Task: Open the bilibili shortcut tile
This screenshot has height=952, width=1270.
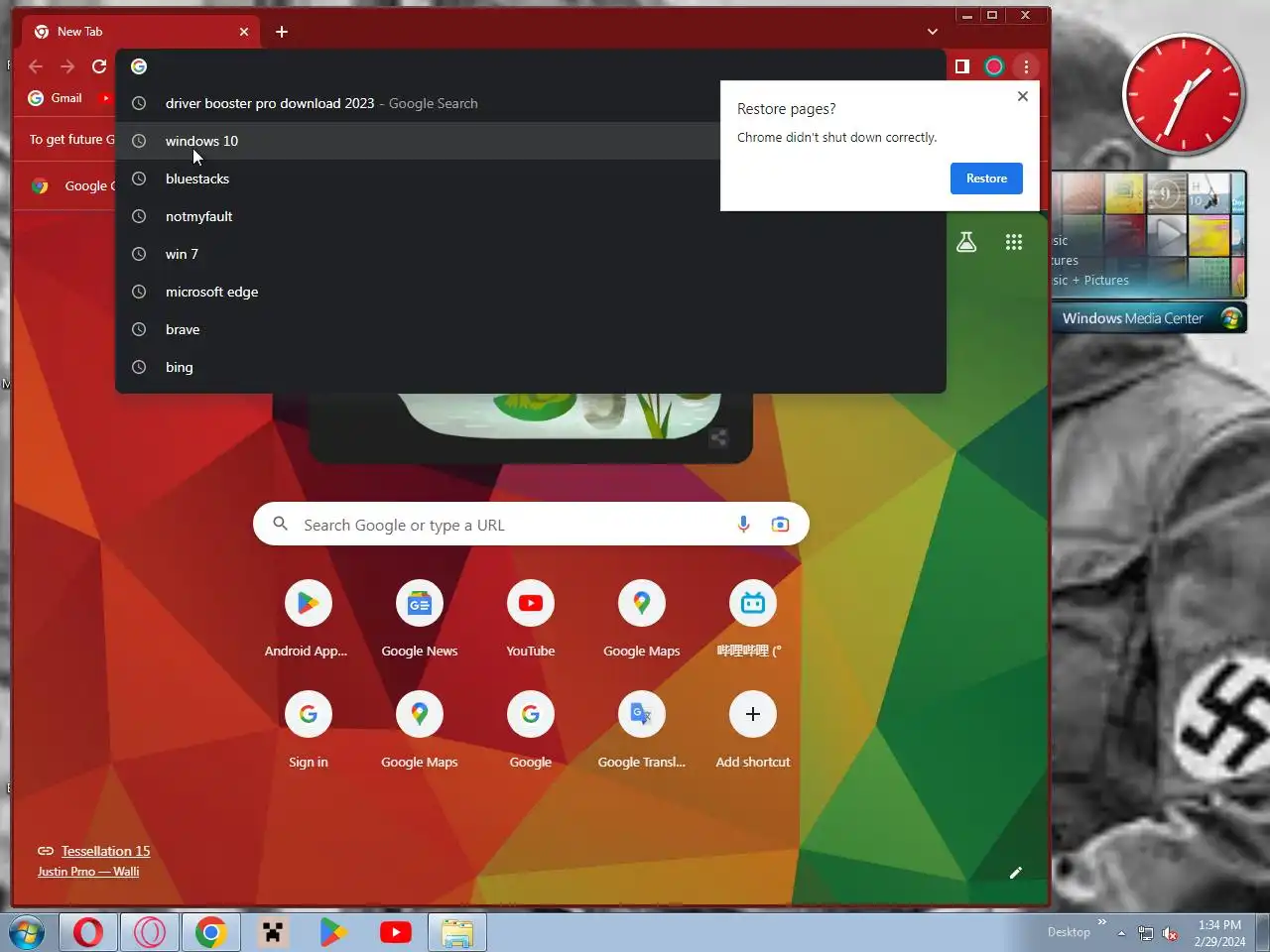Action: pos(752,620)
